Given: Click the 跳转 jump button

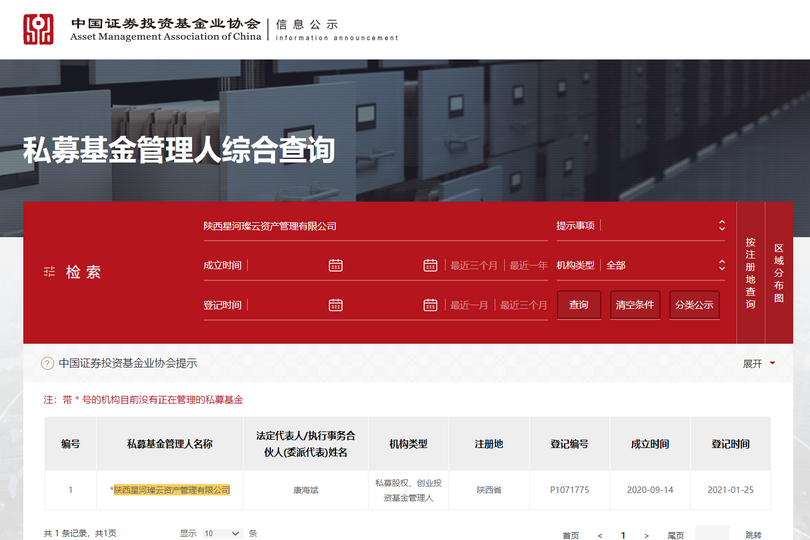Looking at the screenshot, I should tap(753, 535).
